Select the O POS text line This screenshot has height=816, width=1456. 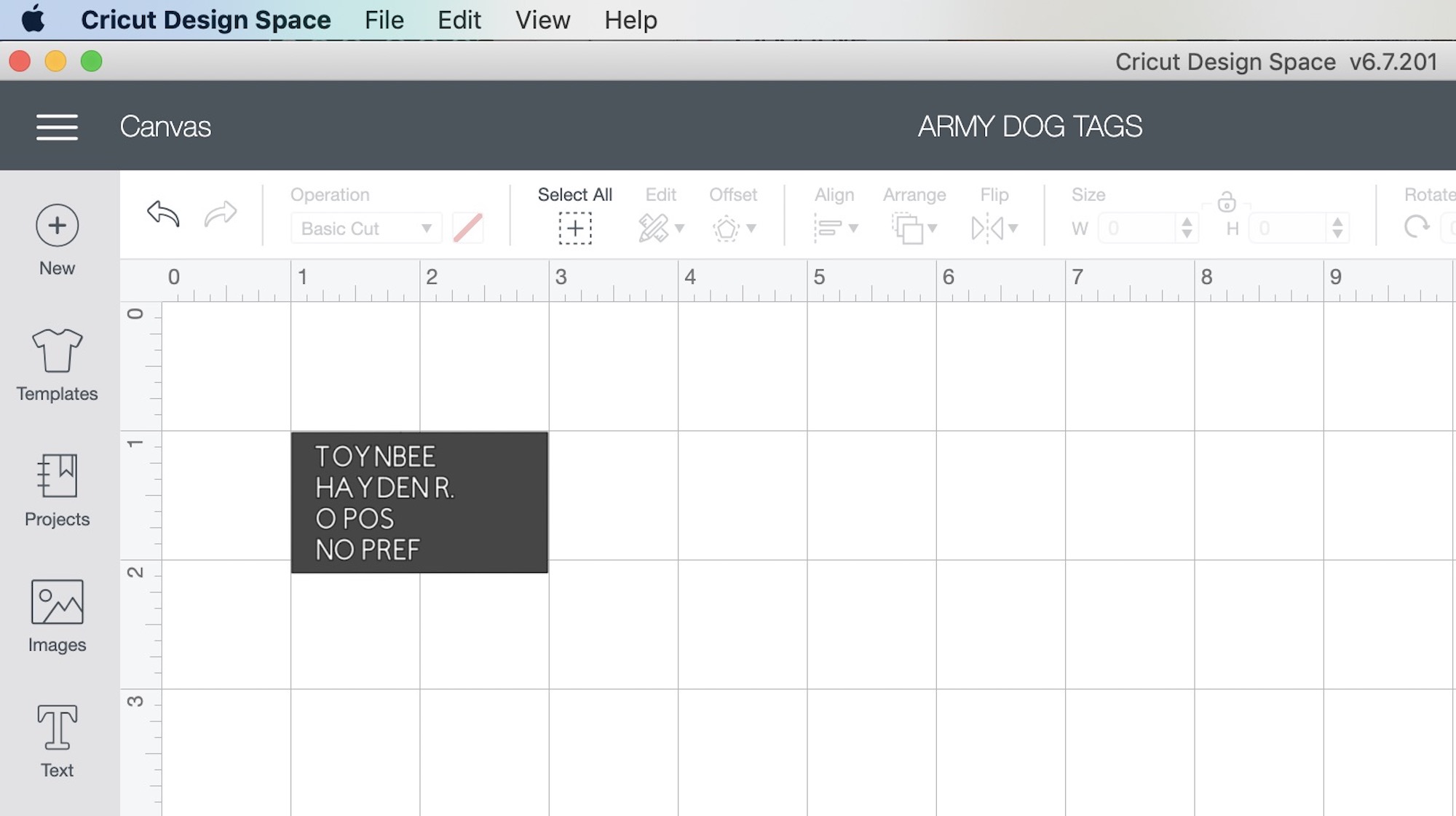(x=355, y=519)
